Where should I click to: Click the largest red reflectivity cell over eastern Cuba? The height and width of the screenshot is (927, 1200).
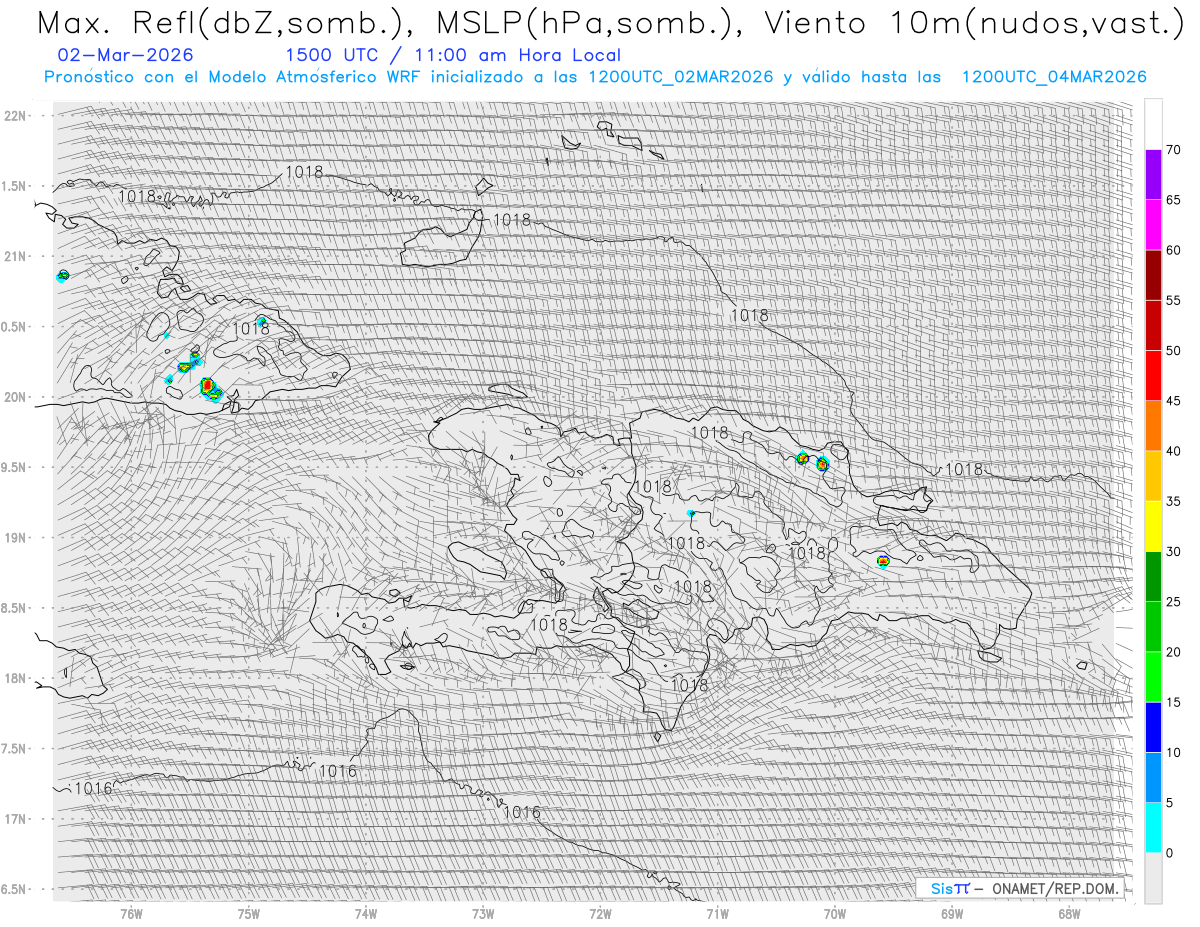coord(209,387)
